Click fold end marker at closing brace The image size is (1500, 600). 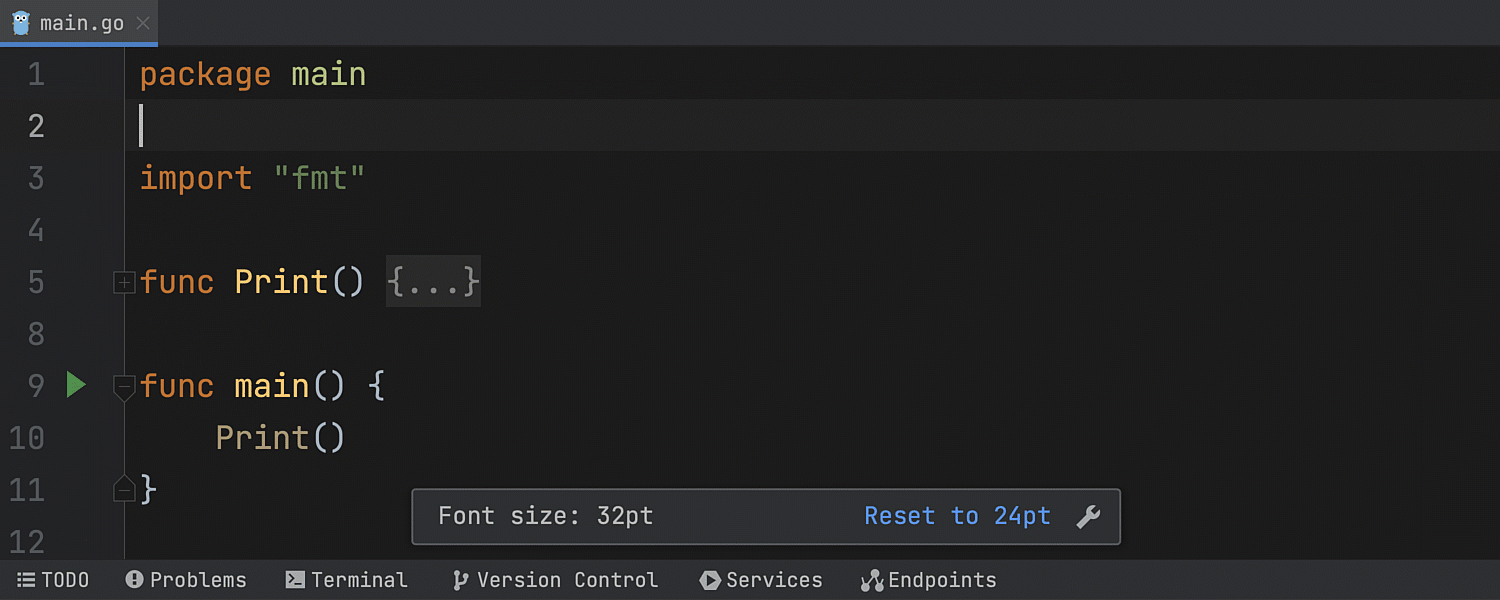(124, 490)
